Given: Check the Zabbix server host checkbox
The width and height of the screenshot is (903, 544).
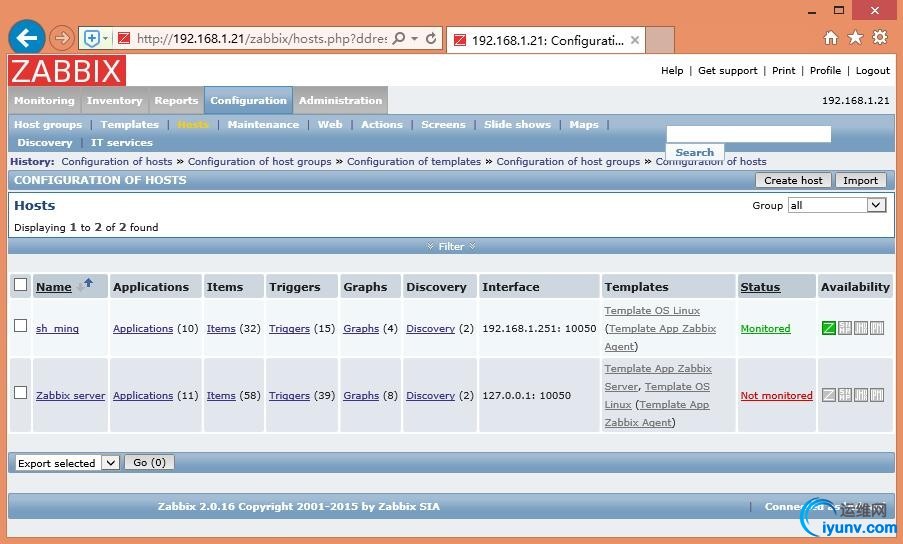Looking at the screenshot, I should 21,392.
